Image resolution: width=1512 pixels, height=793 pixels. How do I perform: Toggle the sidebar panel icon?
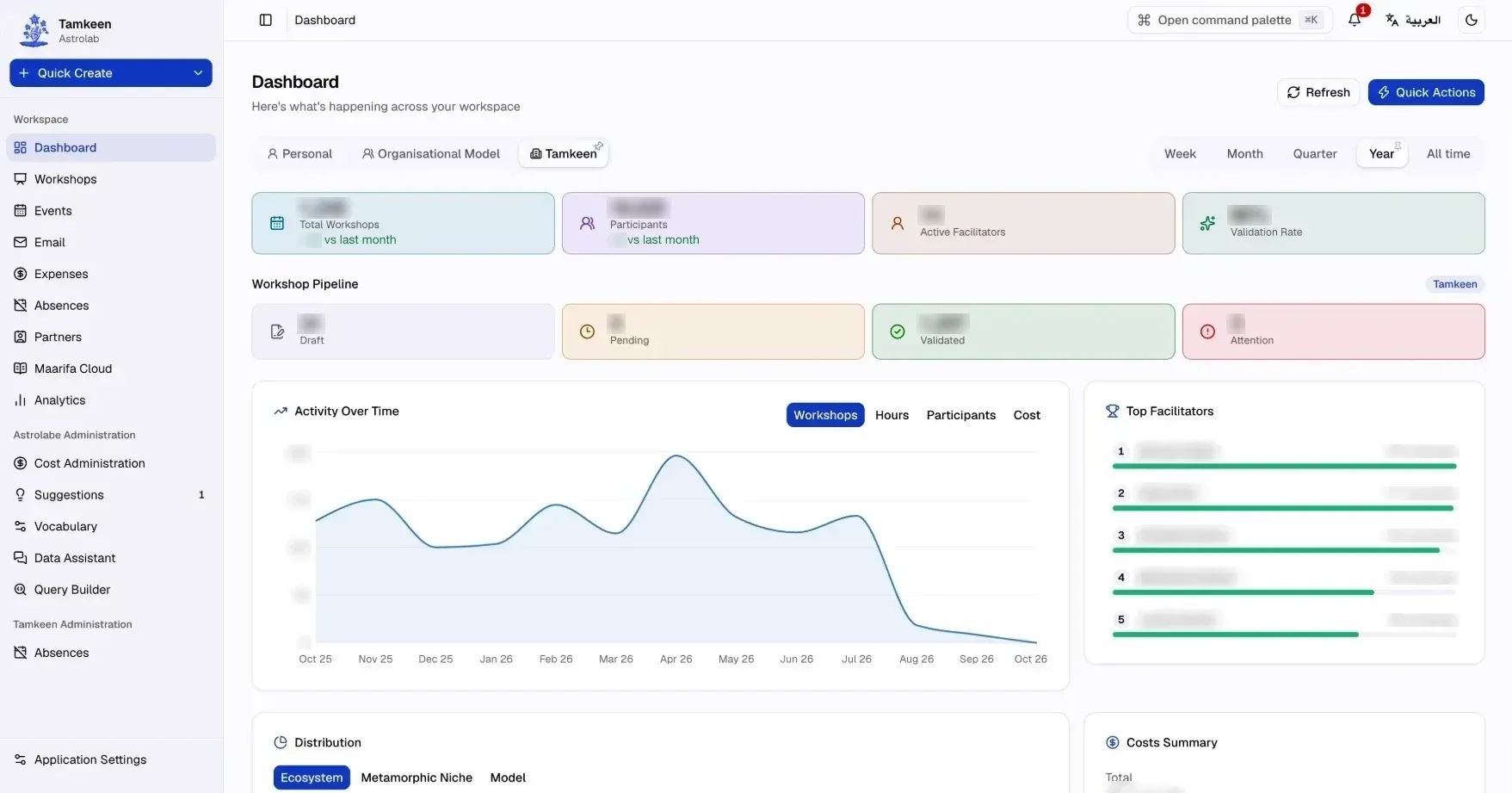point(266,20)
